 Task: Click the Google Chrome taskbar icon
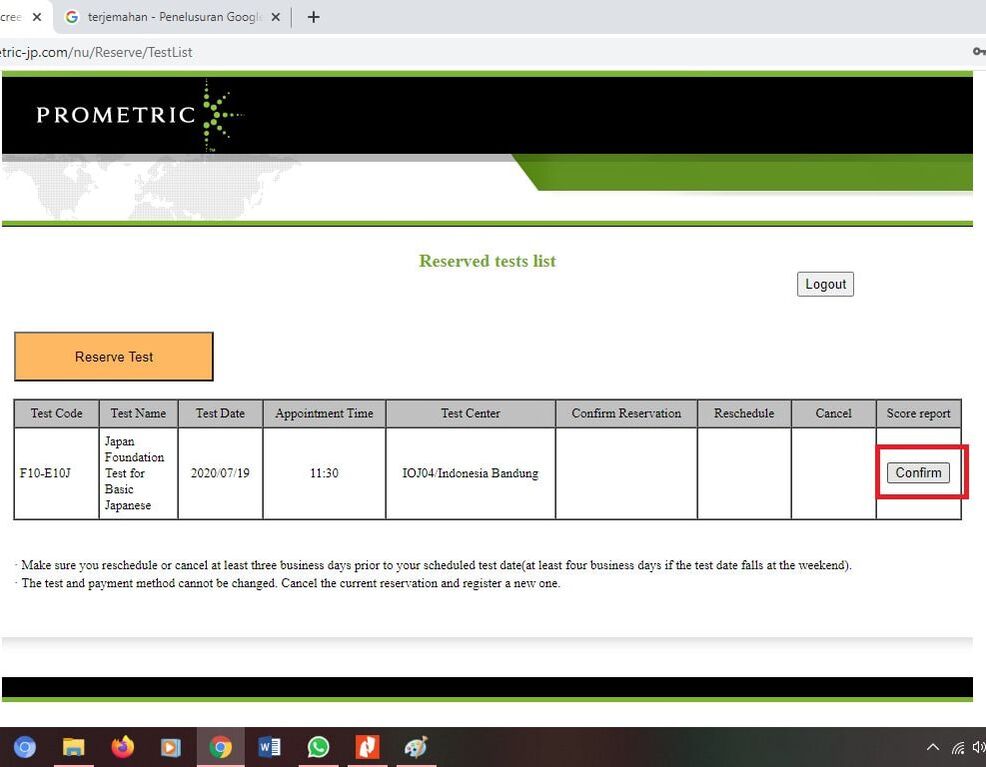coord(220,747)
